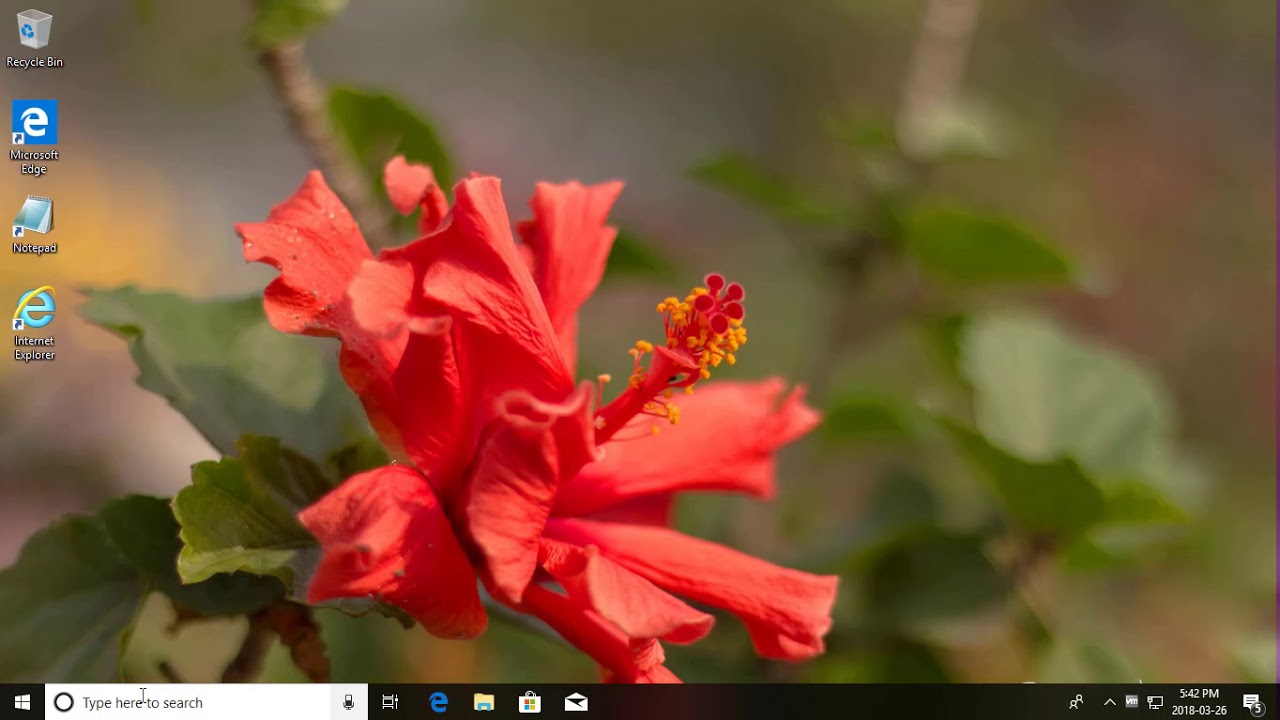Open the Mail app from taskbar
The image size is (1280, 720).
576,702
